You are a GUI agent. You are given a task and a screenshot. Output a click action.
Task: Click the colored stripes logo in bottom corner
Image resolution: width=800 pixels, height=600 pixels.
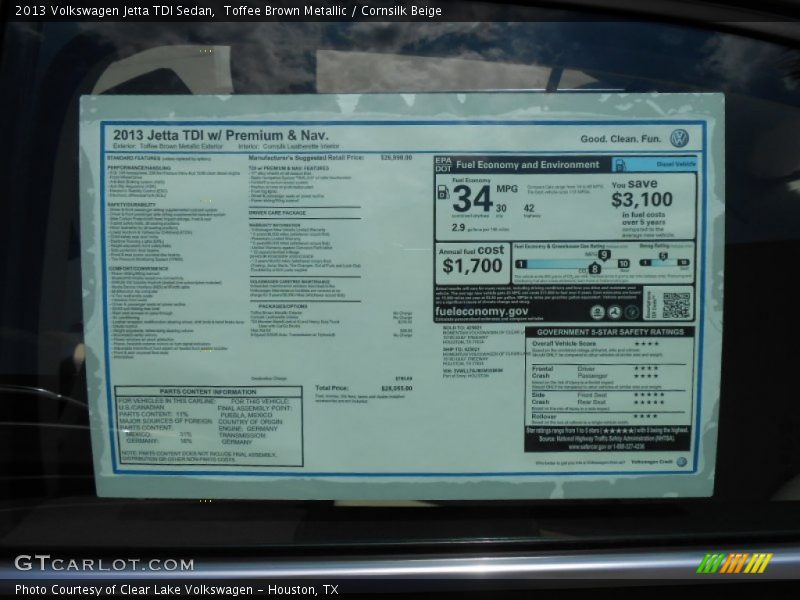point(734,563)
